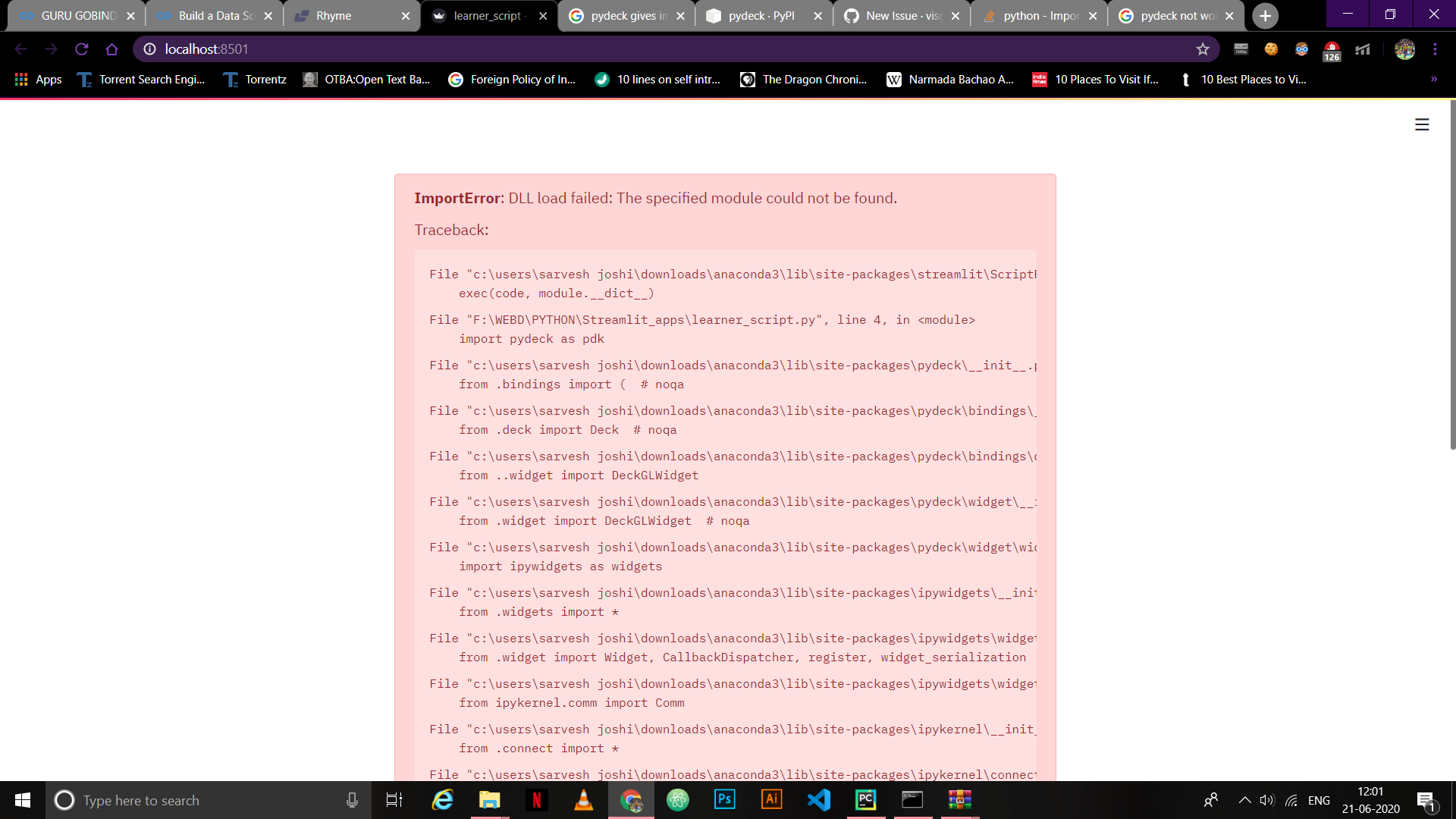Show hidden system tray icons
This screenshot has height=819, width=1456.
pyautogui.click(x=1244, y=800)
